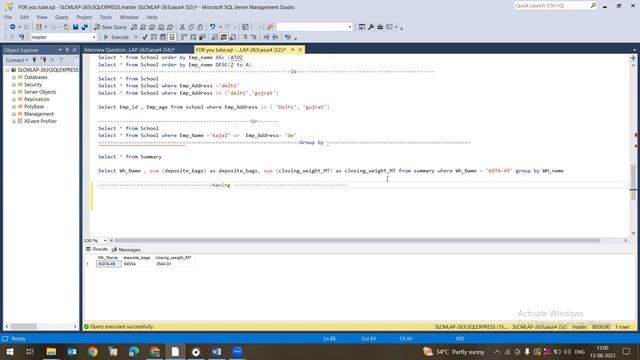
Task: Click the Open File folder icon
Action: 66,27
